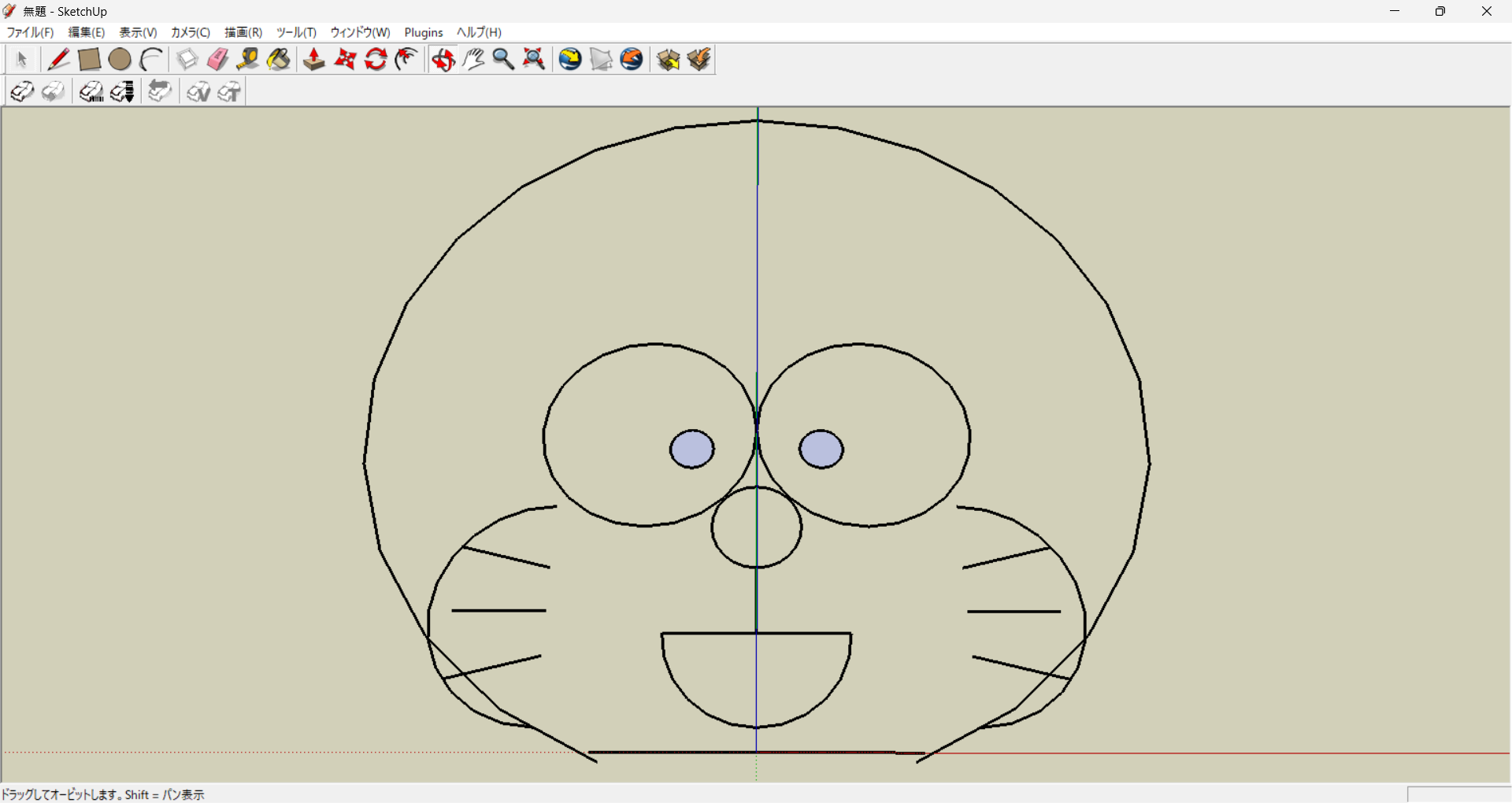Open Add Location globe icon

point(570,59)
